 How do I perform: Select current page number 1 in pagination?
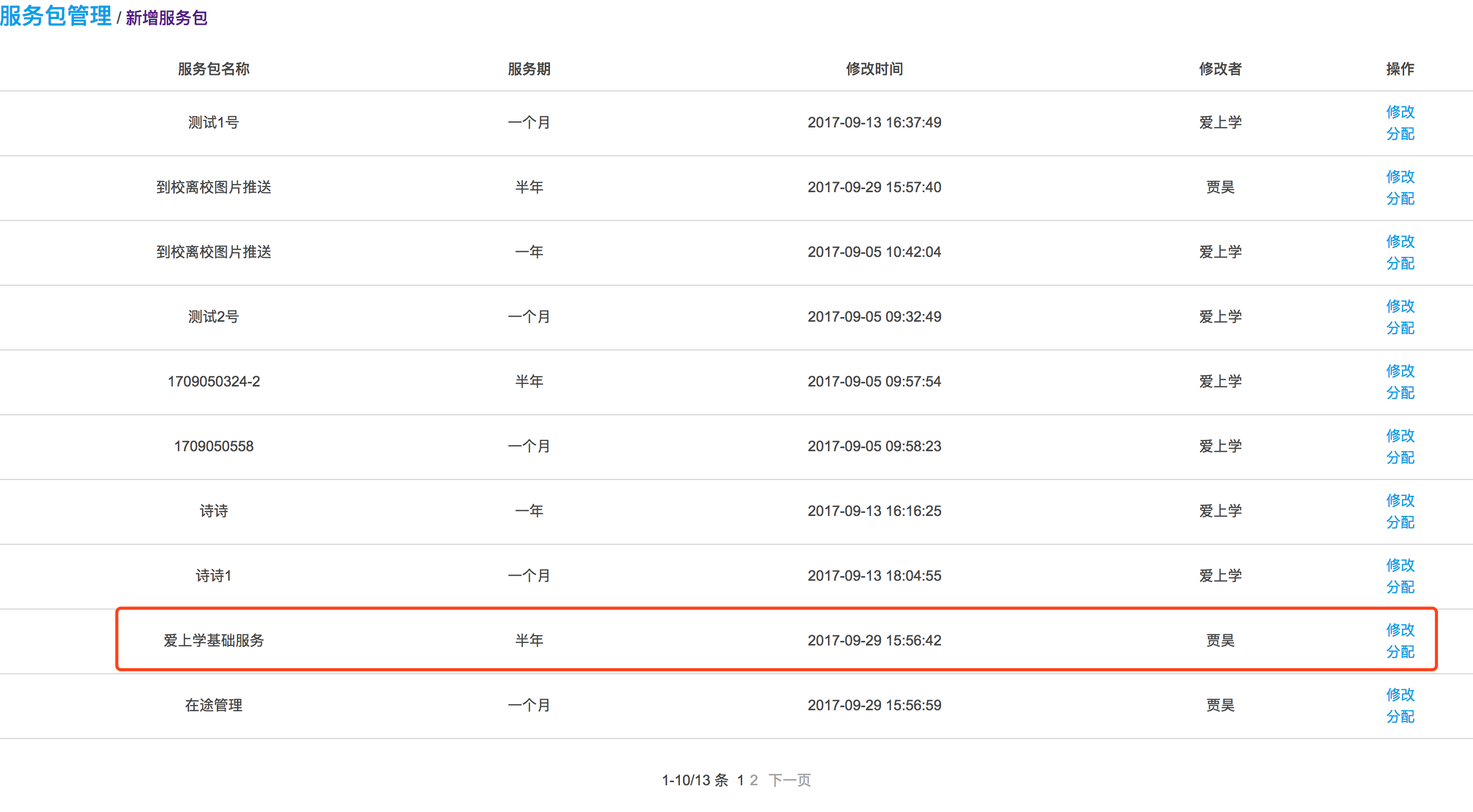(x=741, y=780)
